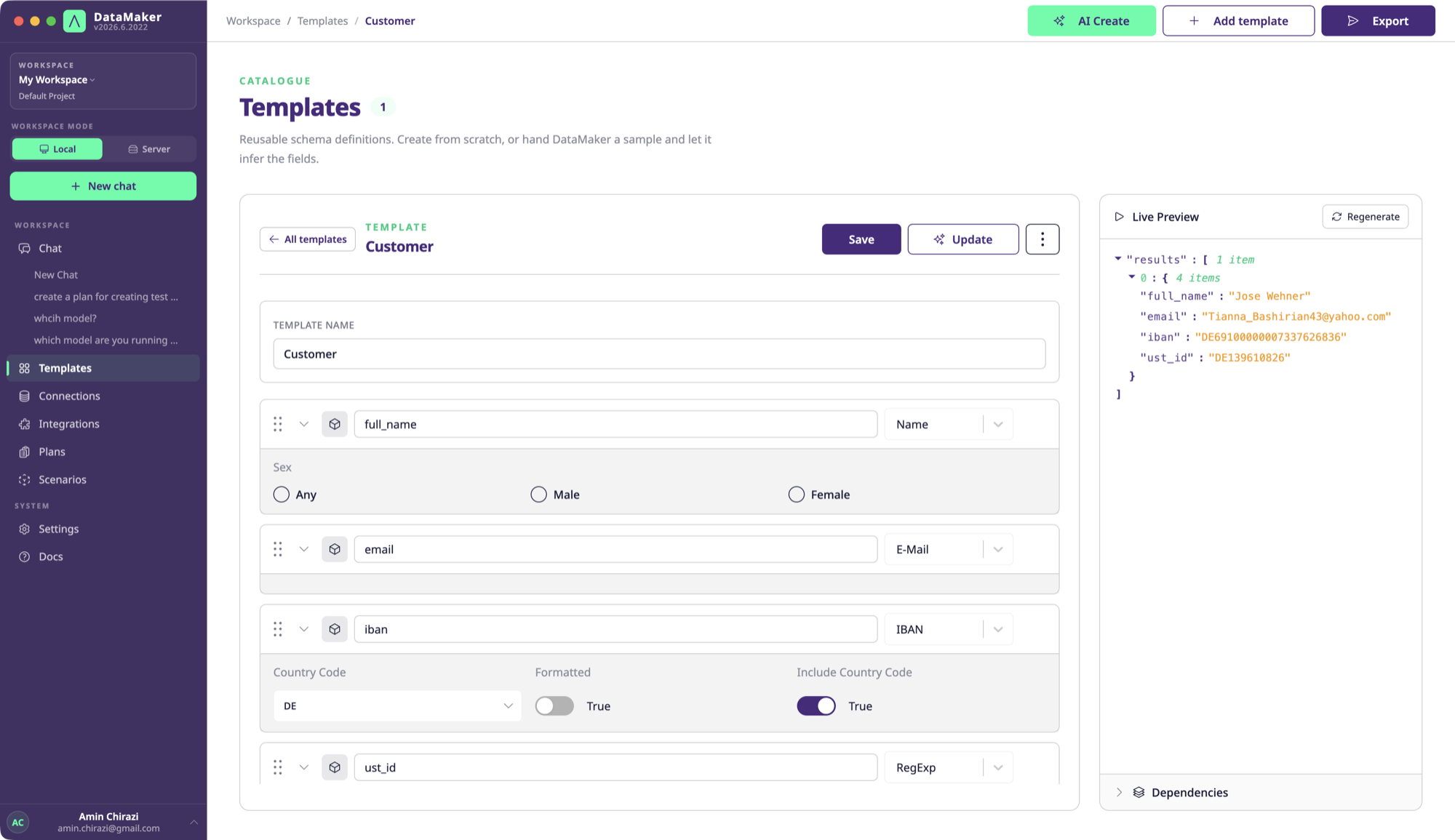Open Settings in the sidebar
Viewport: 1455px width, 840px height.
[103, 529]
